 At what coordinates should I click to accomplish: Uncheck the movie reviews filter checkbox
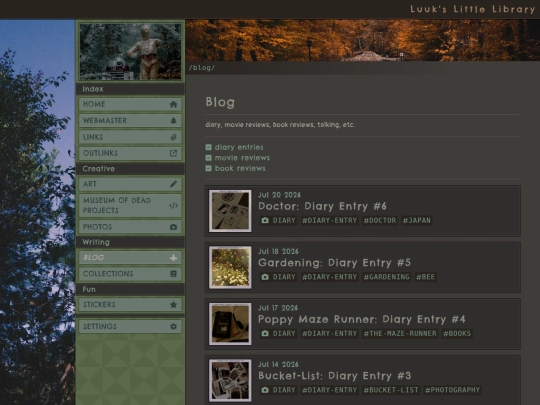coord(208,158)
